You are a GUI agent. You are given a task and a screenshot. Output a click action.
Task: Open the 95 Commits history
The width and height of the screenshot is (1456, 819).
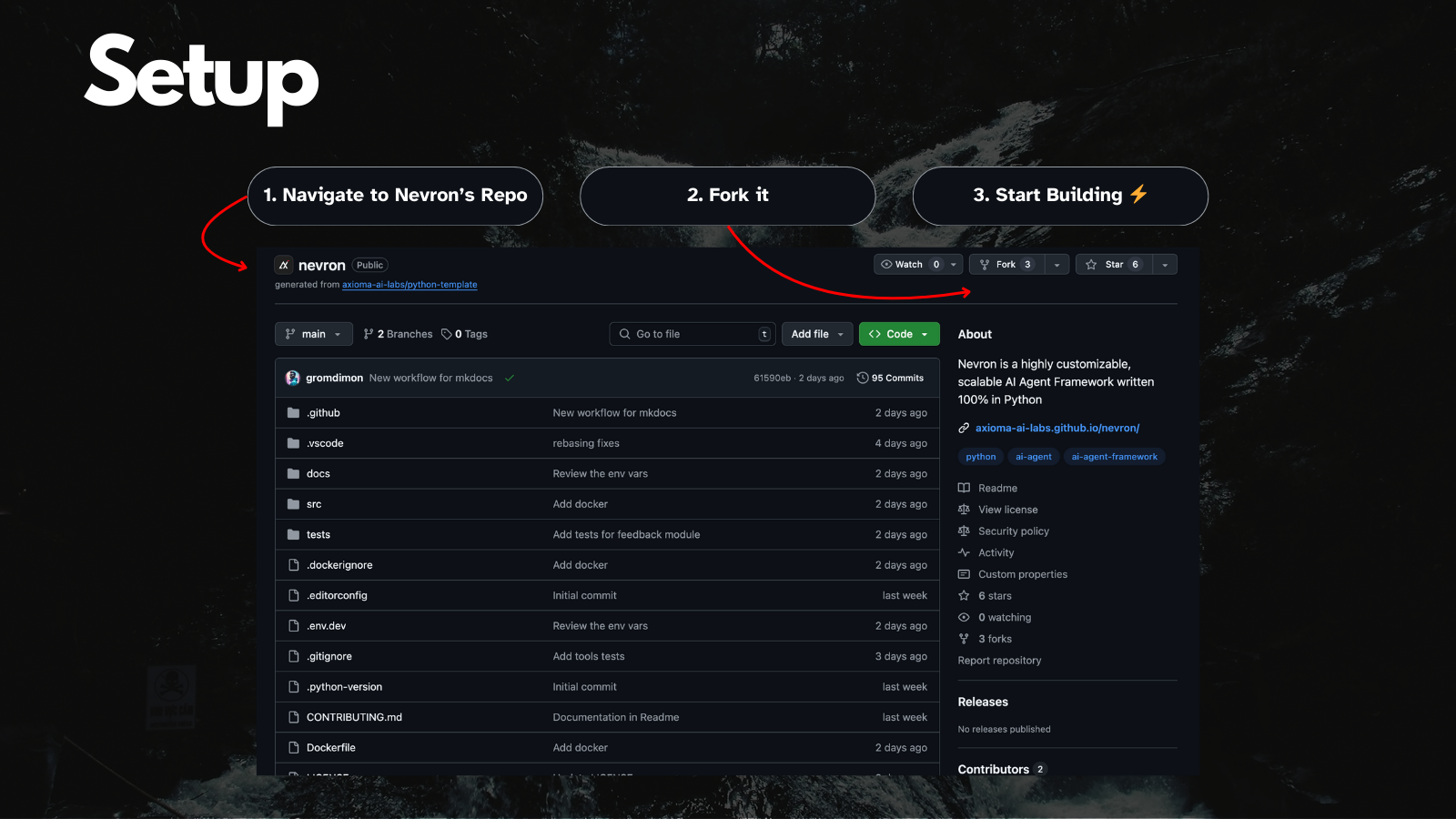tap(890, 378)
